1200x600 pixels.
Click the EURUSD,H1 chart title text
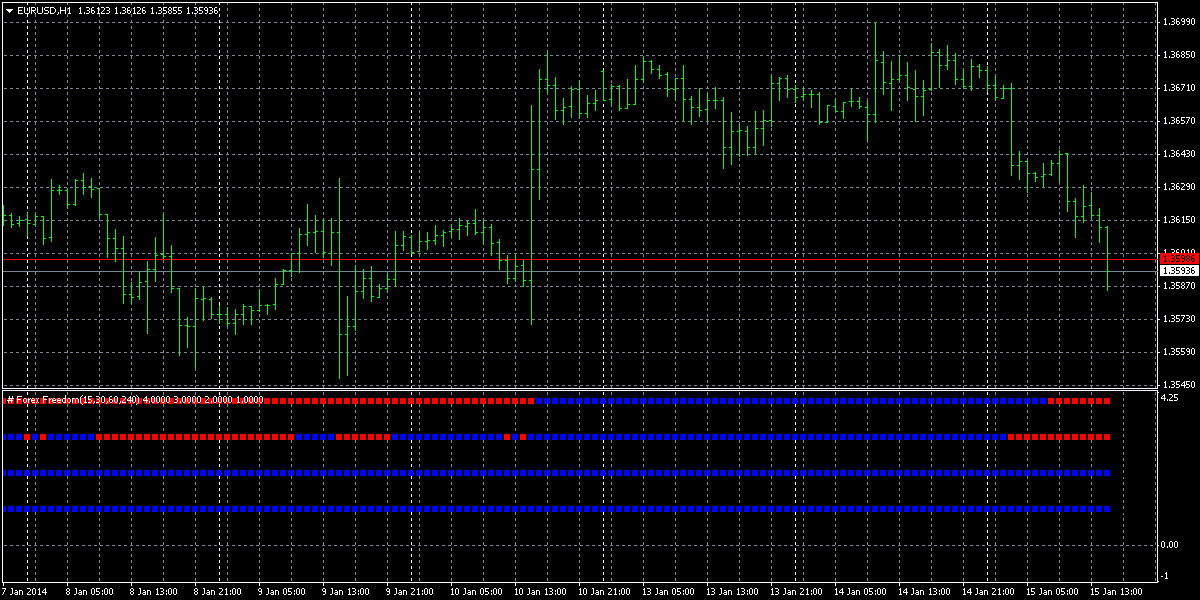pyautogui.click(x=44, y=10)
